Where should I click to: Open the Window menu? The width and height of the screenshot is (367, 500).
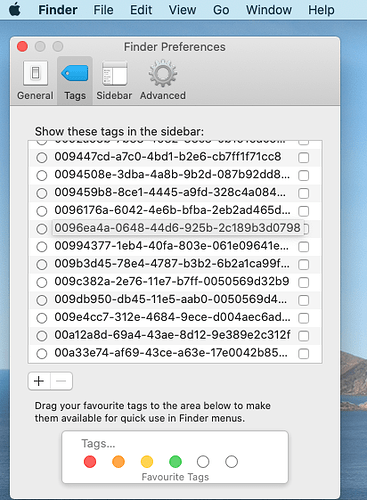click(x=269, y=10)
